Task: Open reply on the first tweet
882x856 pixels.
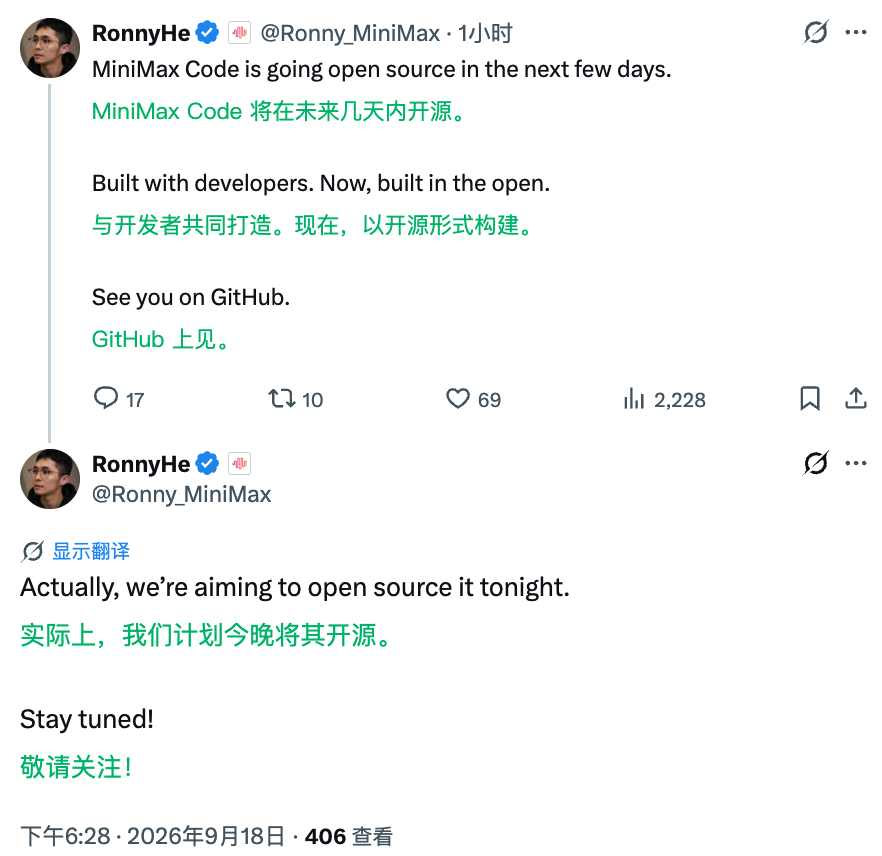Action: tap(119, 399)
